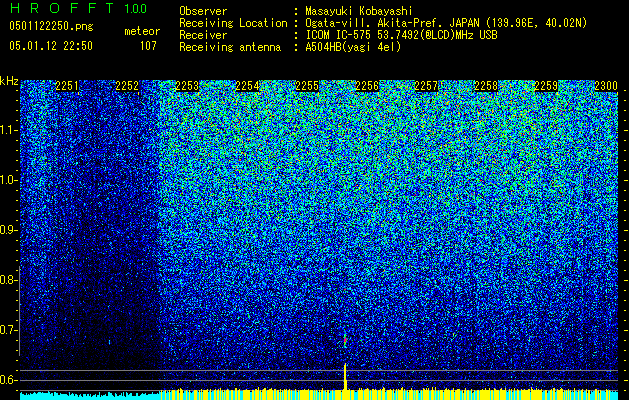Click the 2255 time marker
Screen dimensions: 629x400
[x=307, y=86]
